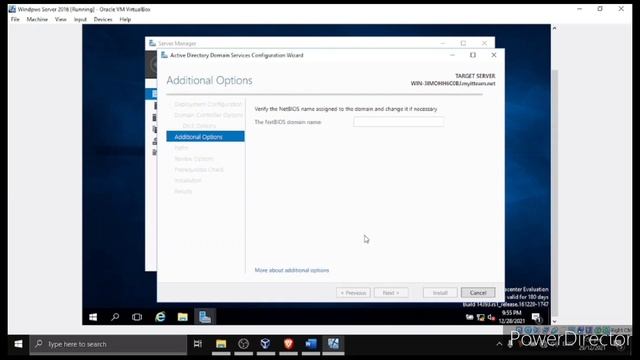Click the guest volume tray icon
Image resolution: width=640 pixels, height=360 pixels.
click(491, 317)
